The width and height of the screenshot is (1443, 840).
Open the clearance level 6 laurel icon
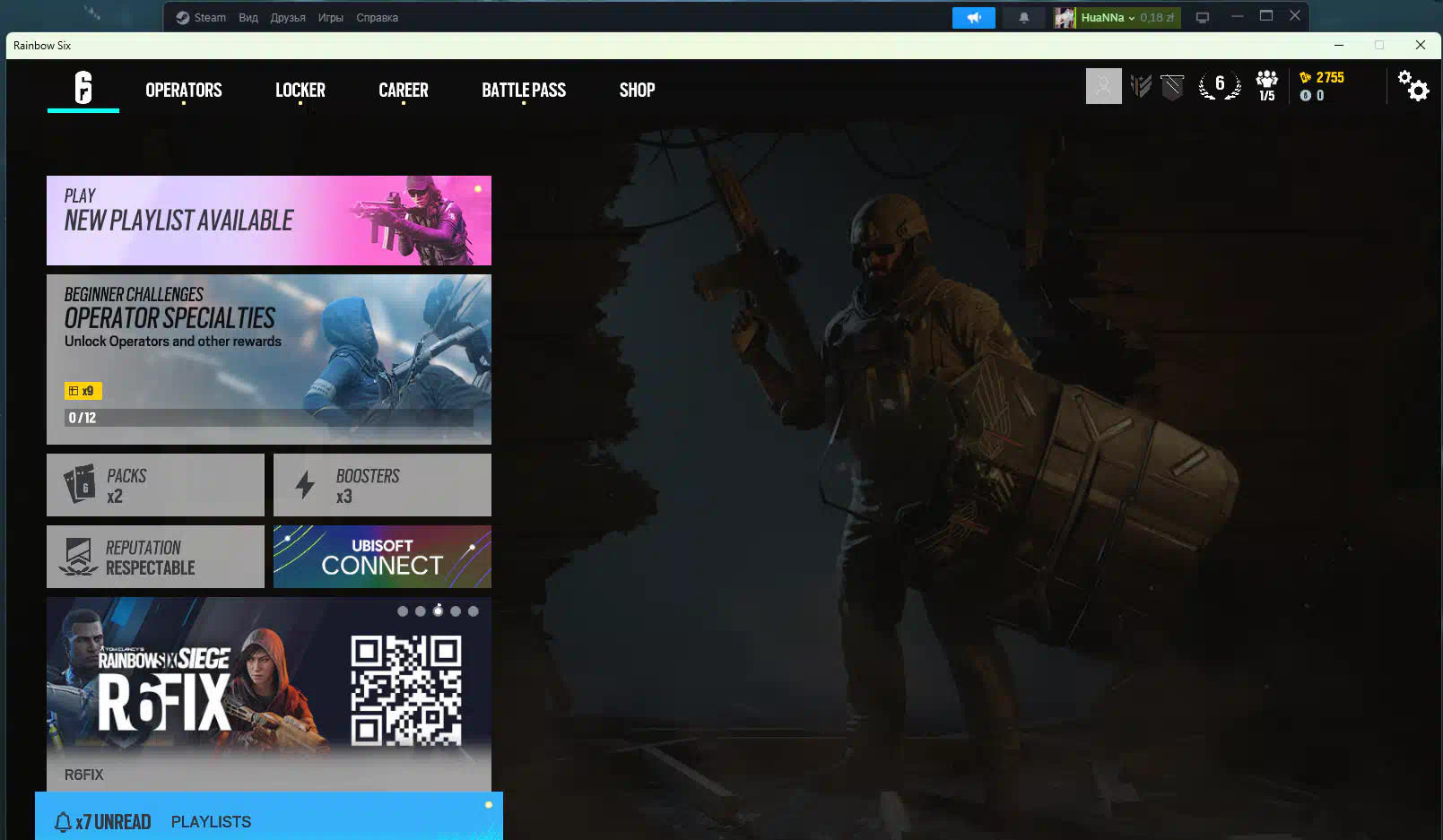tap(1220, 85)
